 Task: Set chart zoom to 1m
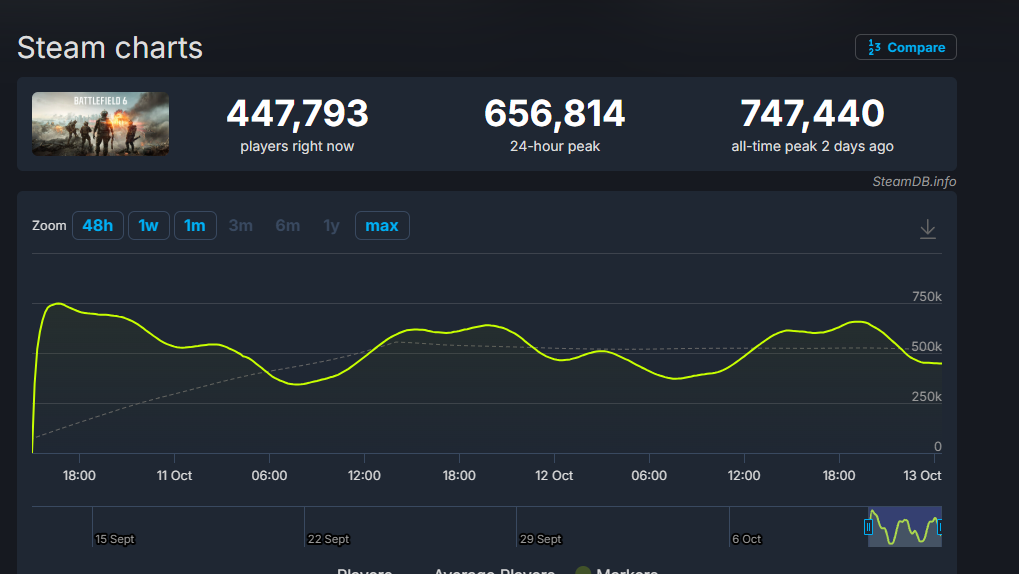tap(195, 226)
